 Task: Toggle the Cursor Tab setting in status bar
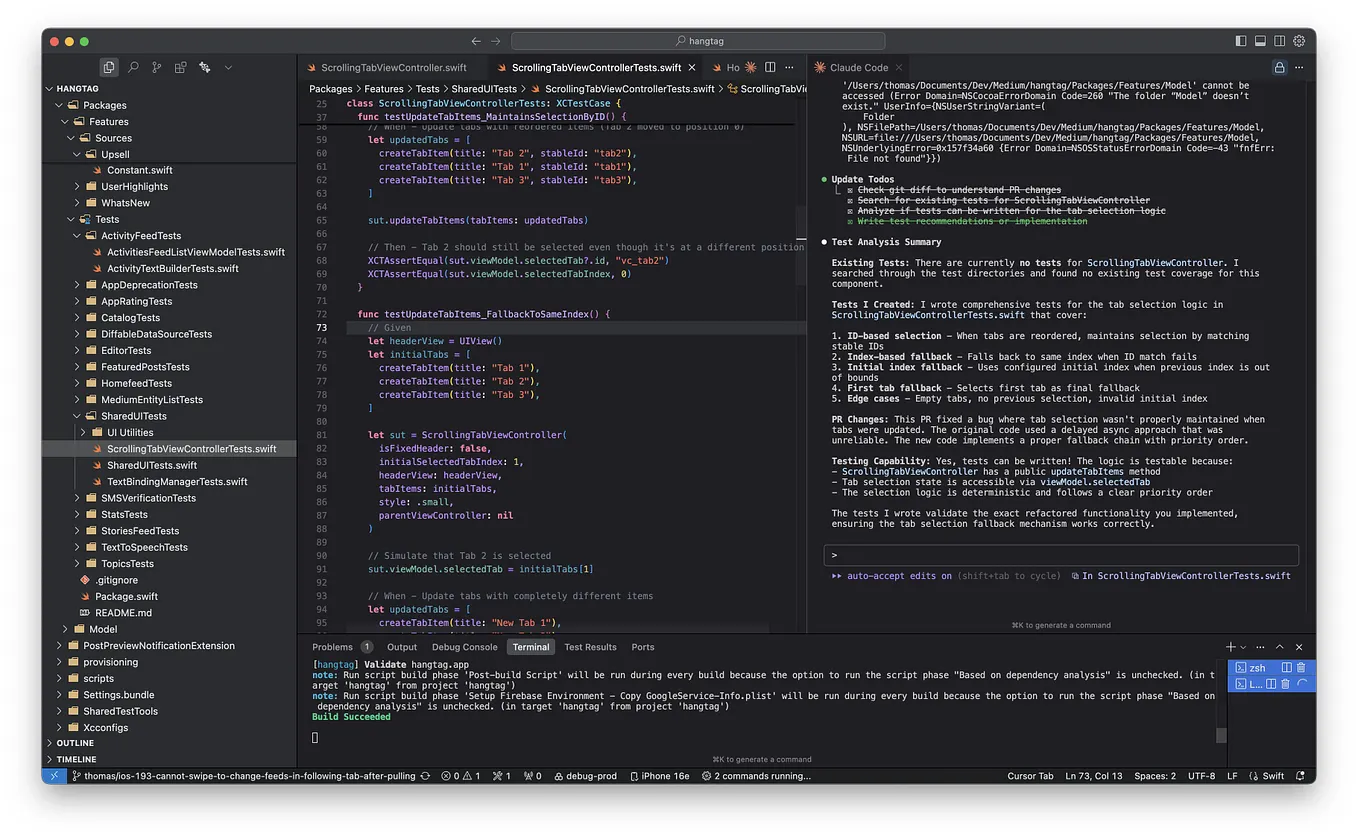coord(1030,775)
